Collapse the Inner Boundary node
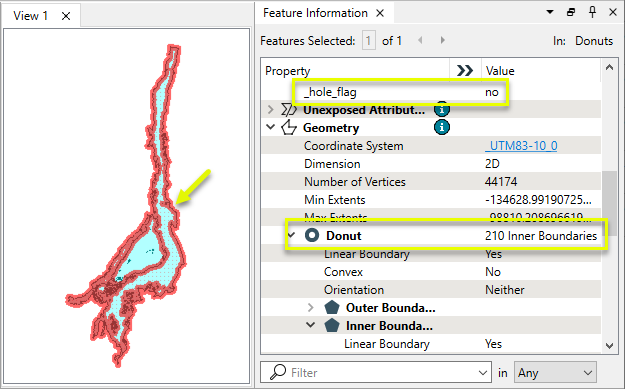This screenshot has height=389, width=625. [x=311, y=325]
